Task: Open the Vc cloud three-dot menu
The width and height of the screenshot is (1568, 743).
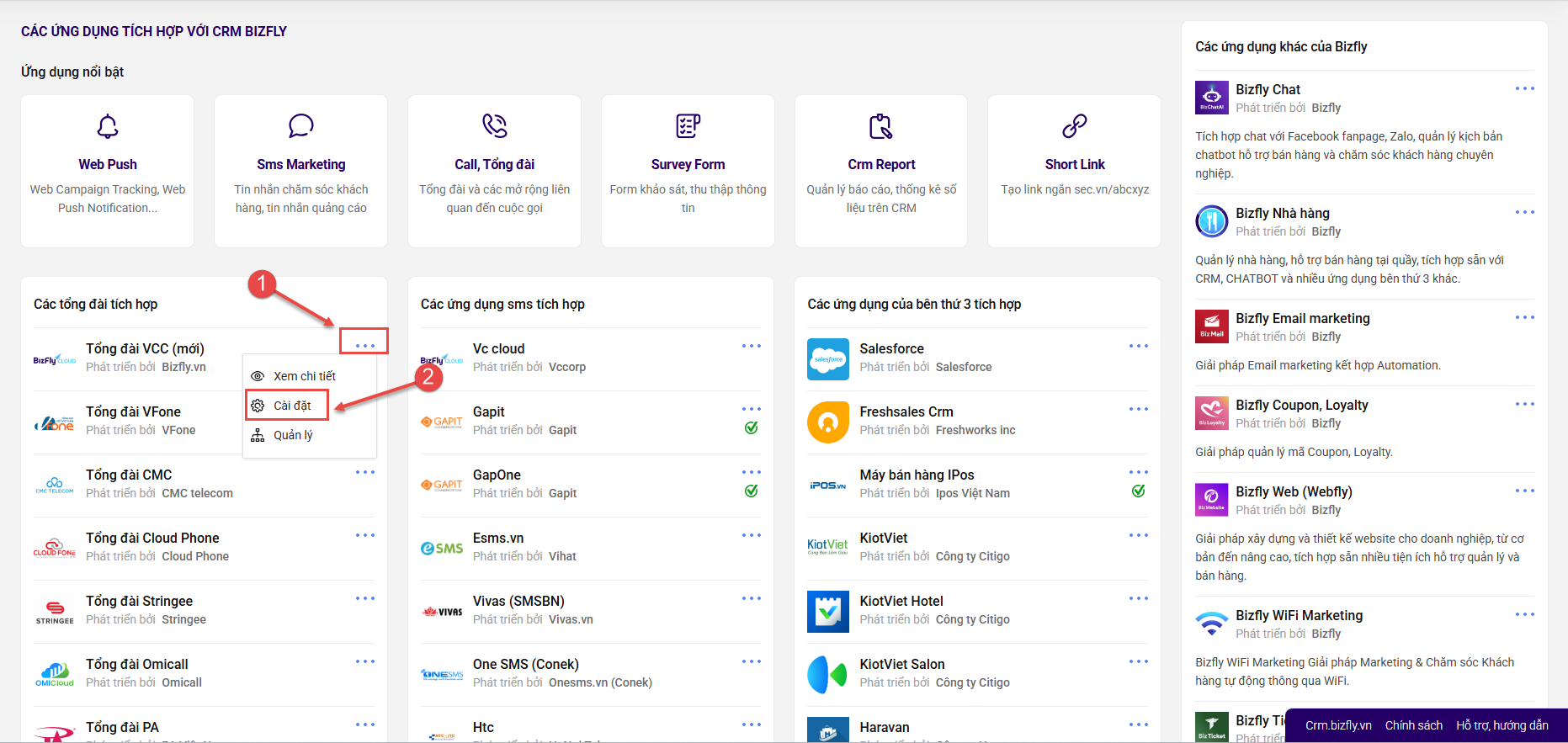Action: (x=752, y=346)
